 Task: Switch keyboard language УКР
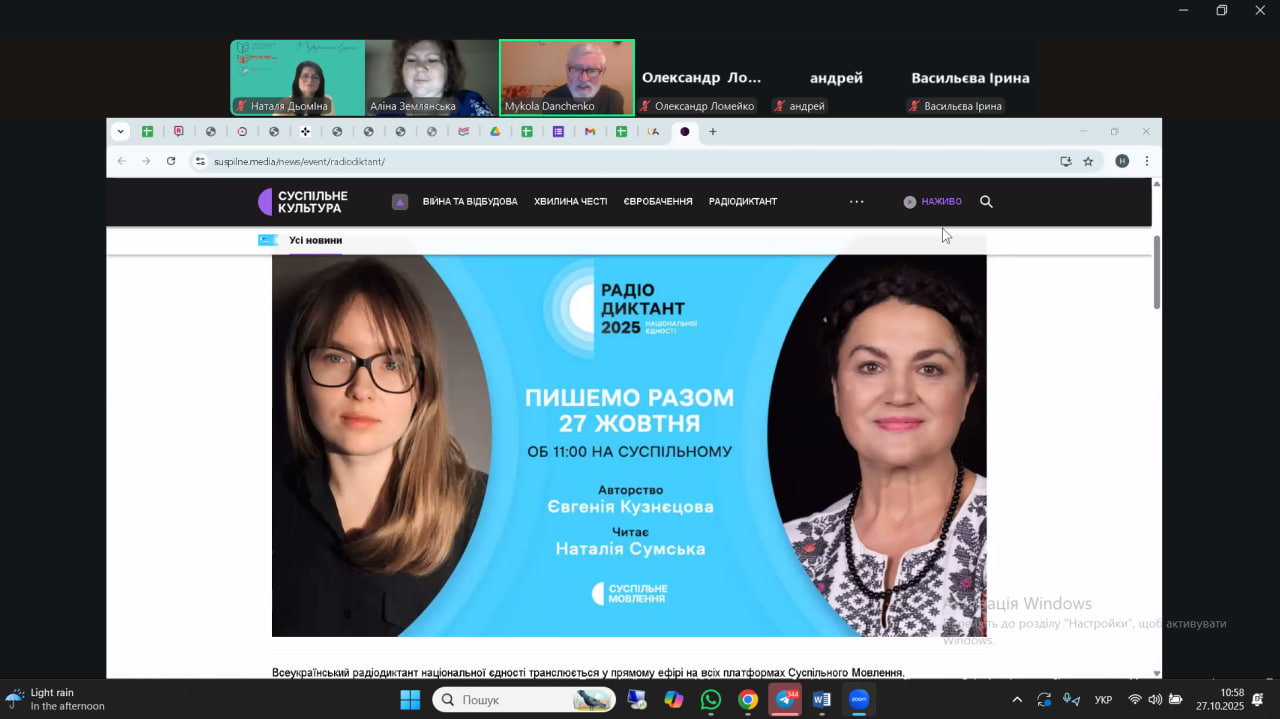[1104, 700]
